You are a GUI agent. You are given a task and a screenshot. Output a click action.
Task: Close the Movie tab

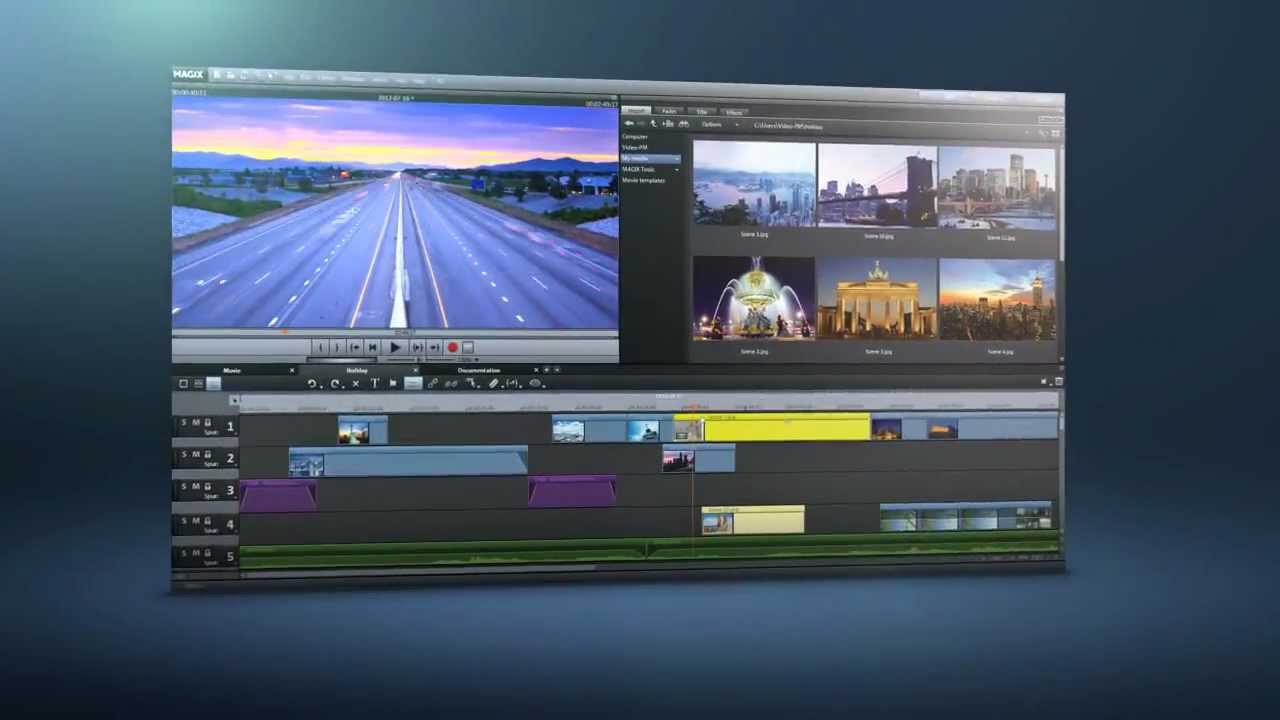click(292, 370)
